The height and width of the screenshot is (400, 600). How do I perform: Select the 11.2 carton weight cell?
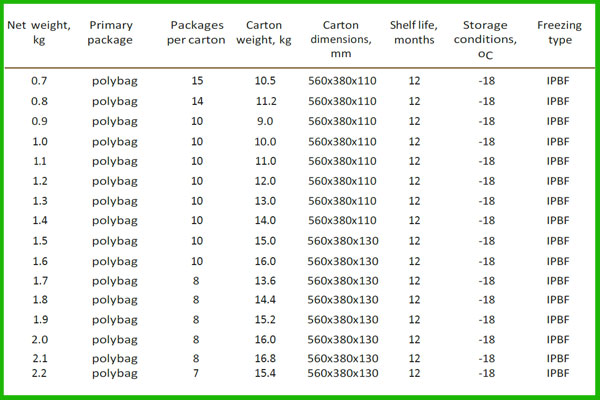click(x=266, y=101)
